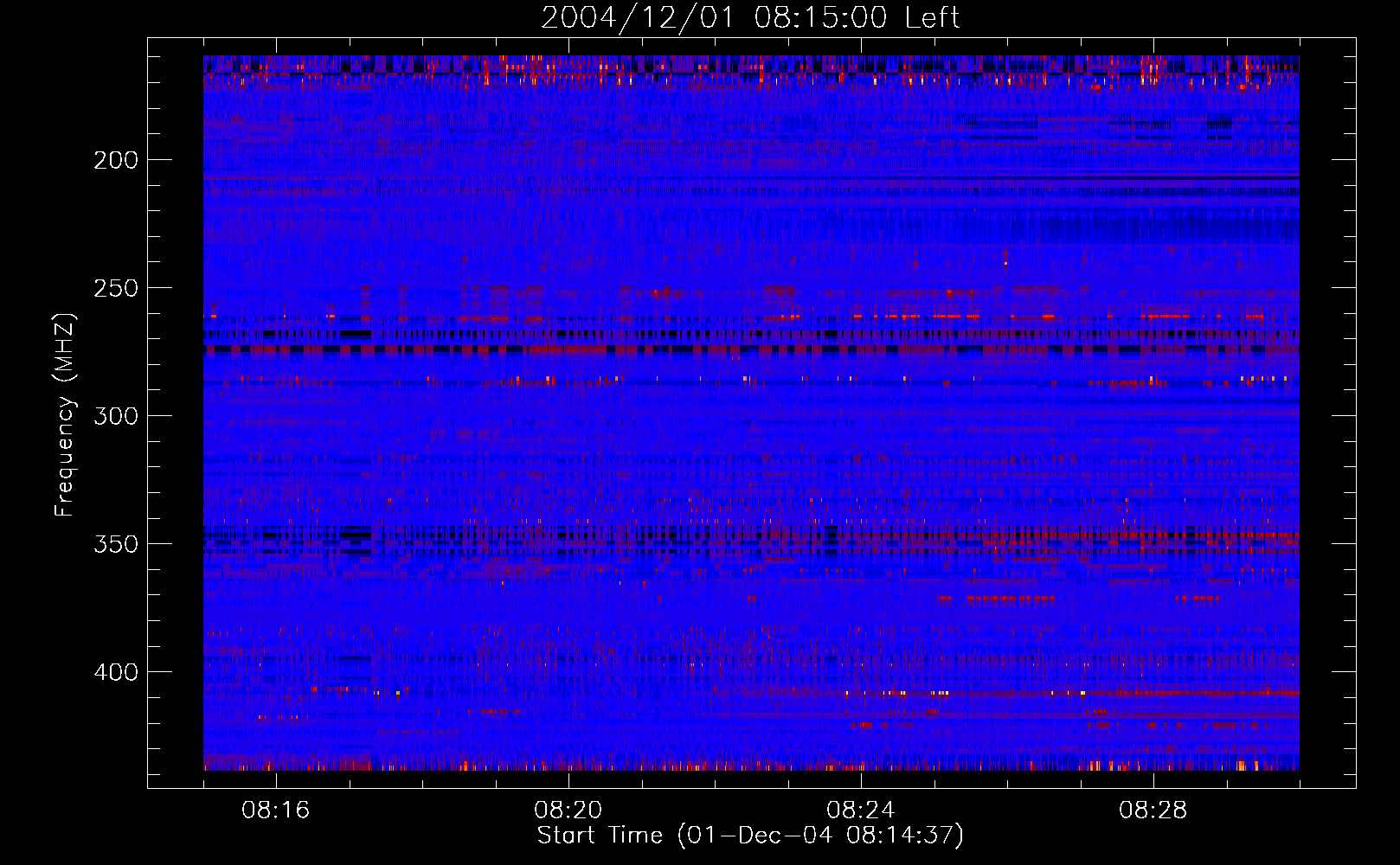
Task: Click the 350 frequency tick label
Action: coord(116,544)
